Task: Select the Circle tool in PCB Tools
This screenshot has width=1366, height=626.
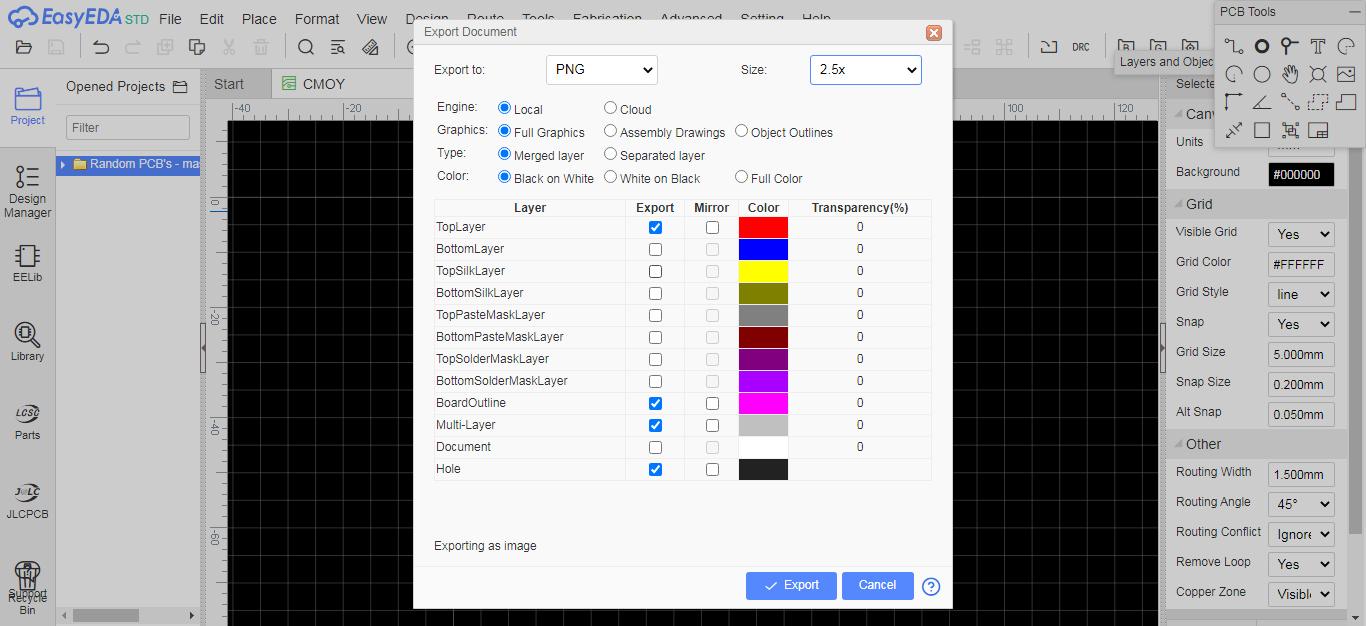Action: tap(1262, 74)
